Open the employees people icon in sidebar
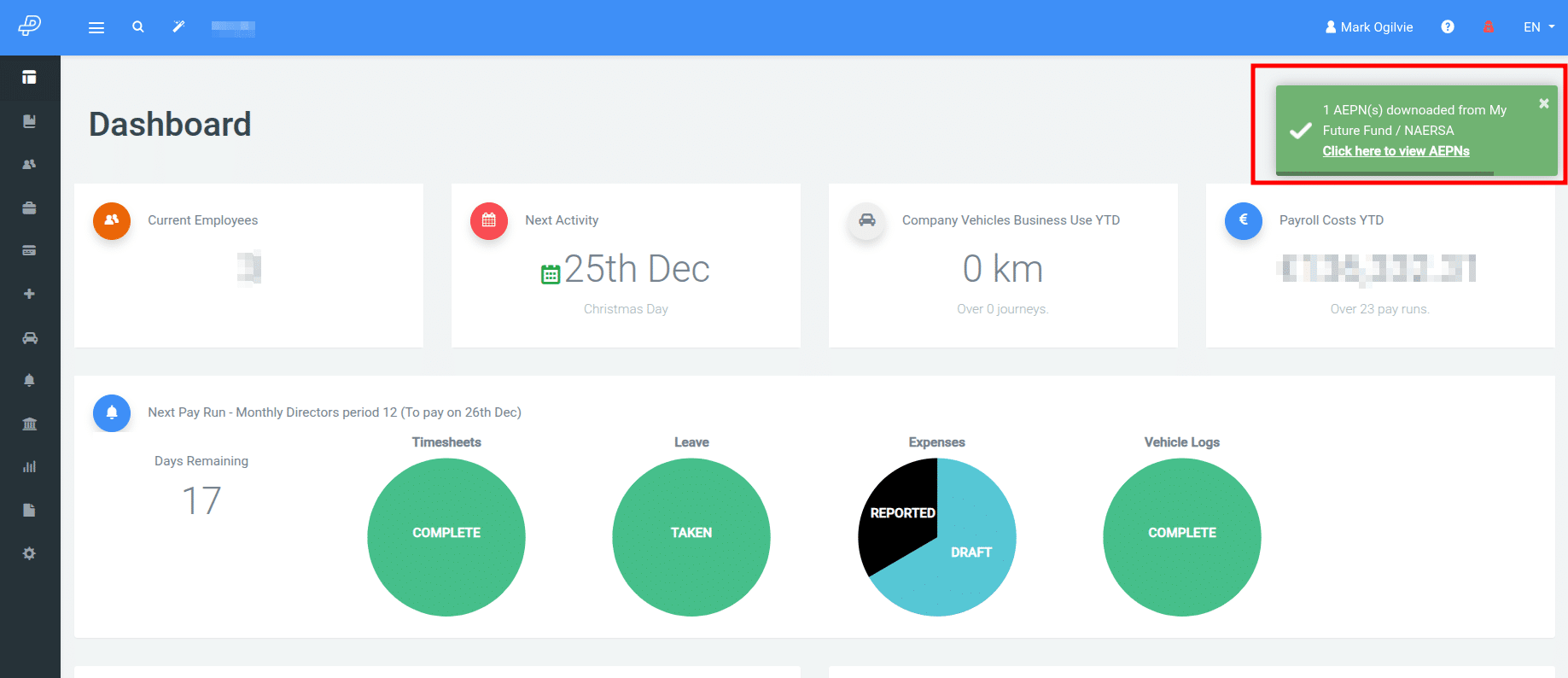This screenshot has width=1568, height=678. [29, 164]
